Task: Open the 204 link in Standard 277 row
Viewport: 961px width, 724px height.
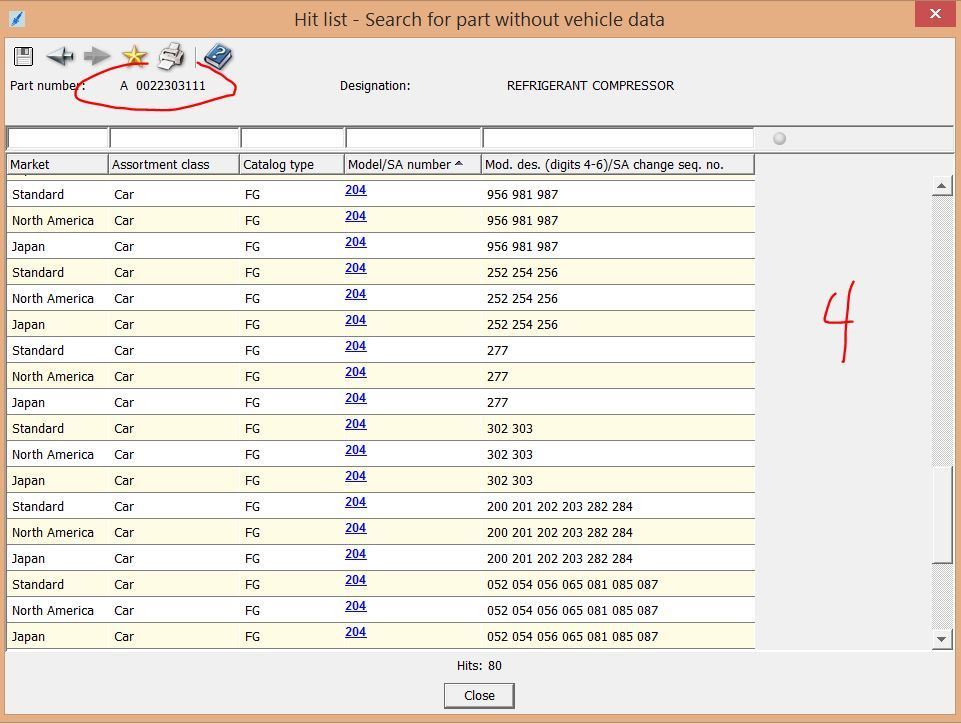Action: [355, 346]
